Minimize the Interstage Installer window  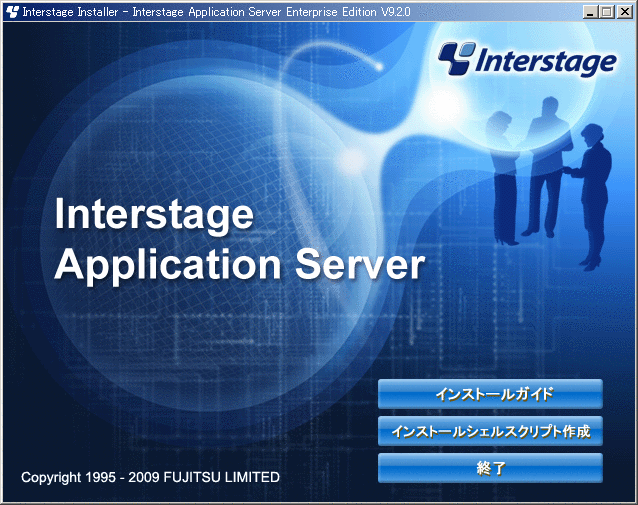coord(590,12)
